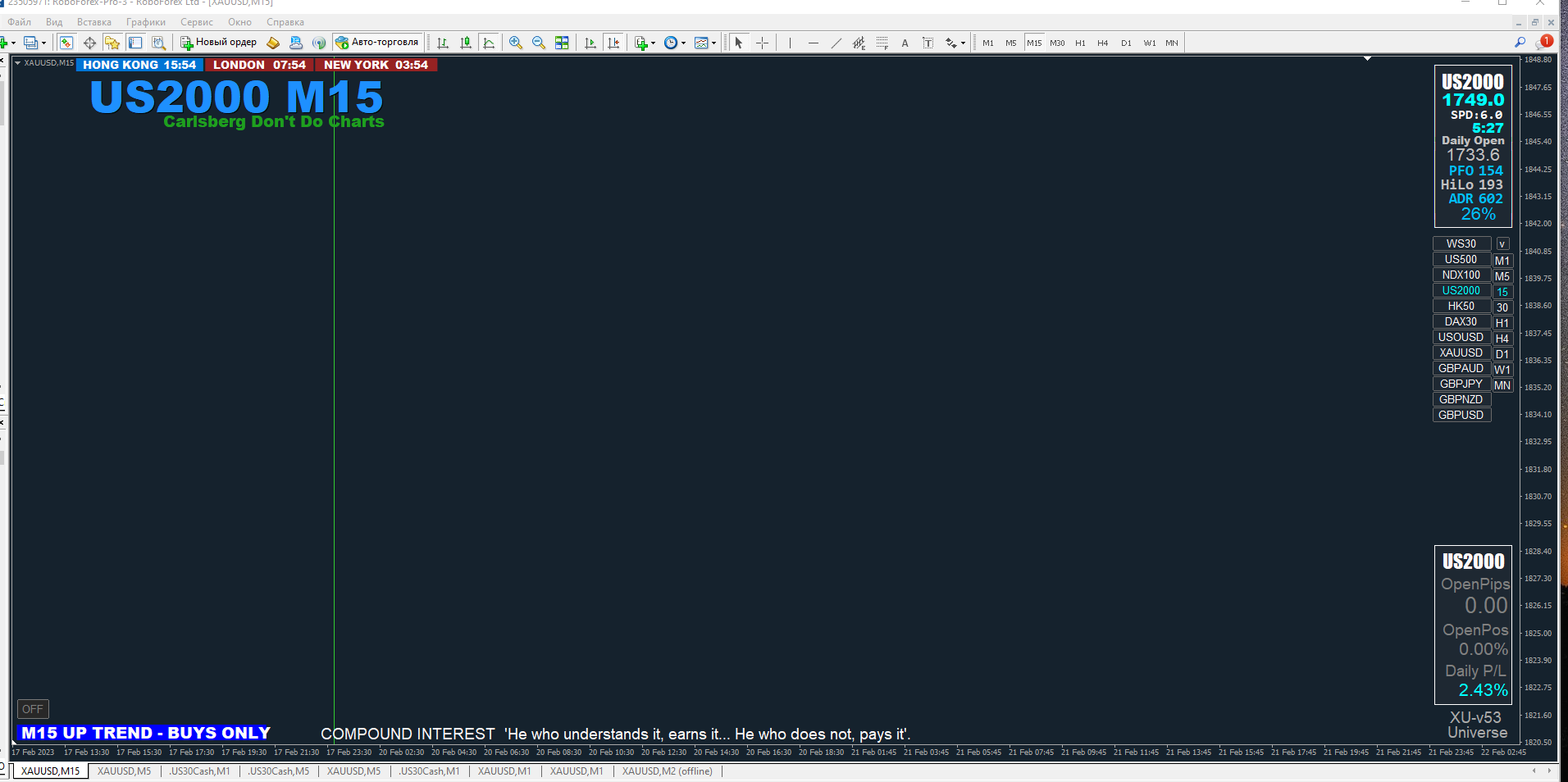The image size is (1568, 782).
Task: Switch chart to candlesticks style
Action: tap(466, 43)
